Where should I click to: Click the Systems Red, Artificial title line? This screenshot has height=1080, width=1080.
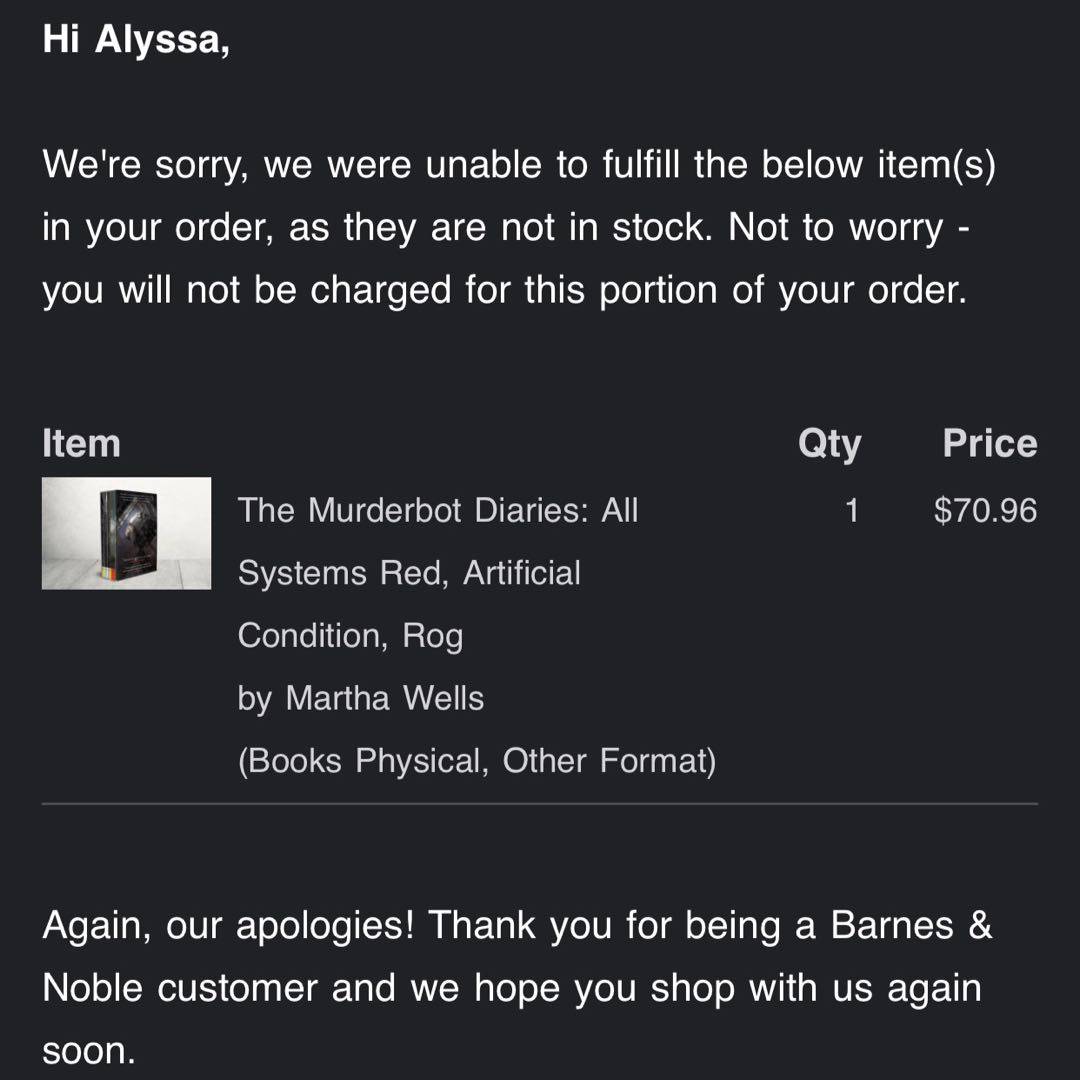tap(409, 573)
